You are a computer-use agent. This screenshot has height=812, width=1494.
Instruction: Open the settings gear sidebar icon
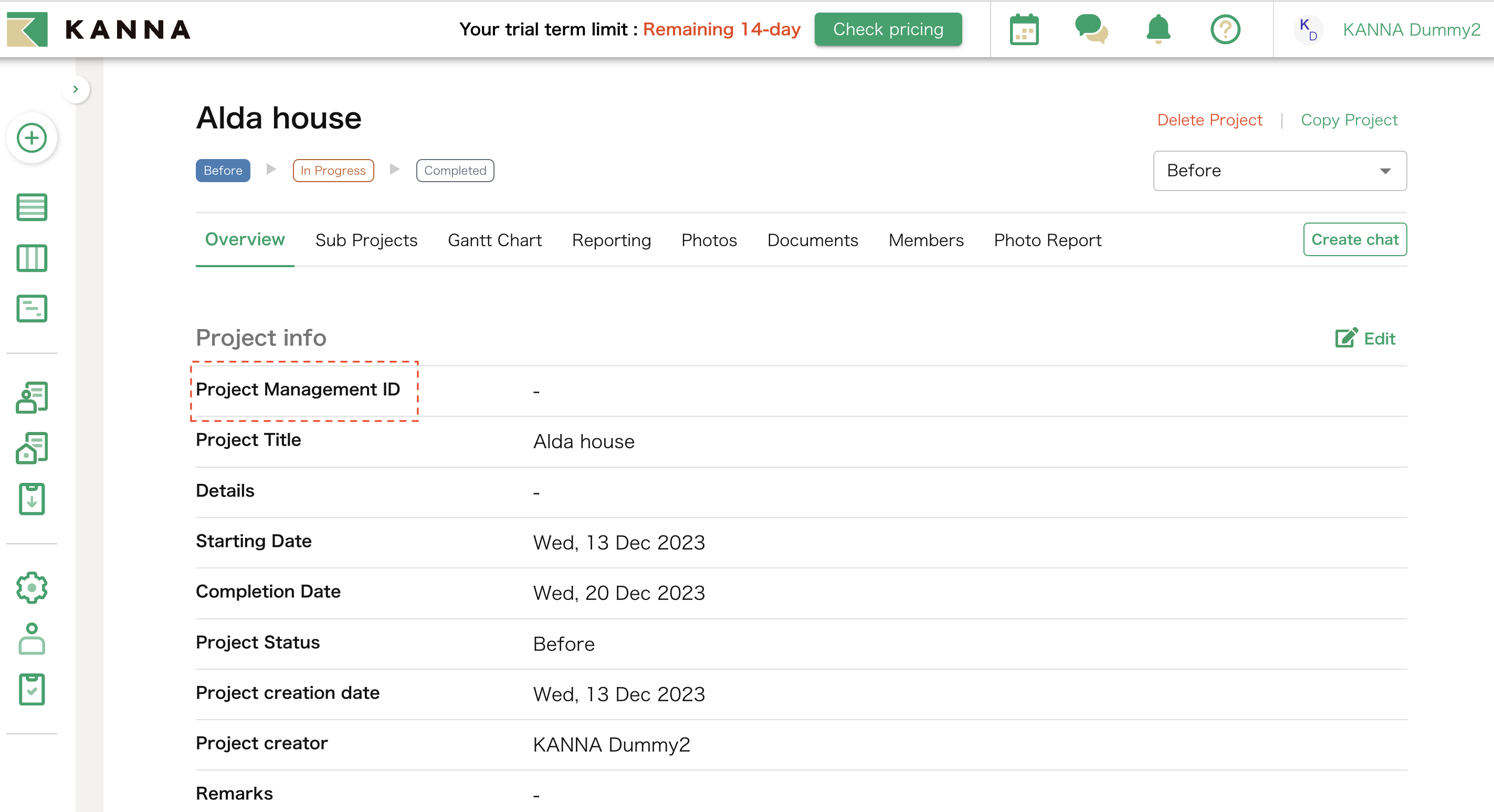click(x=32, y=587)
